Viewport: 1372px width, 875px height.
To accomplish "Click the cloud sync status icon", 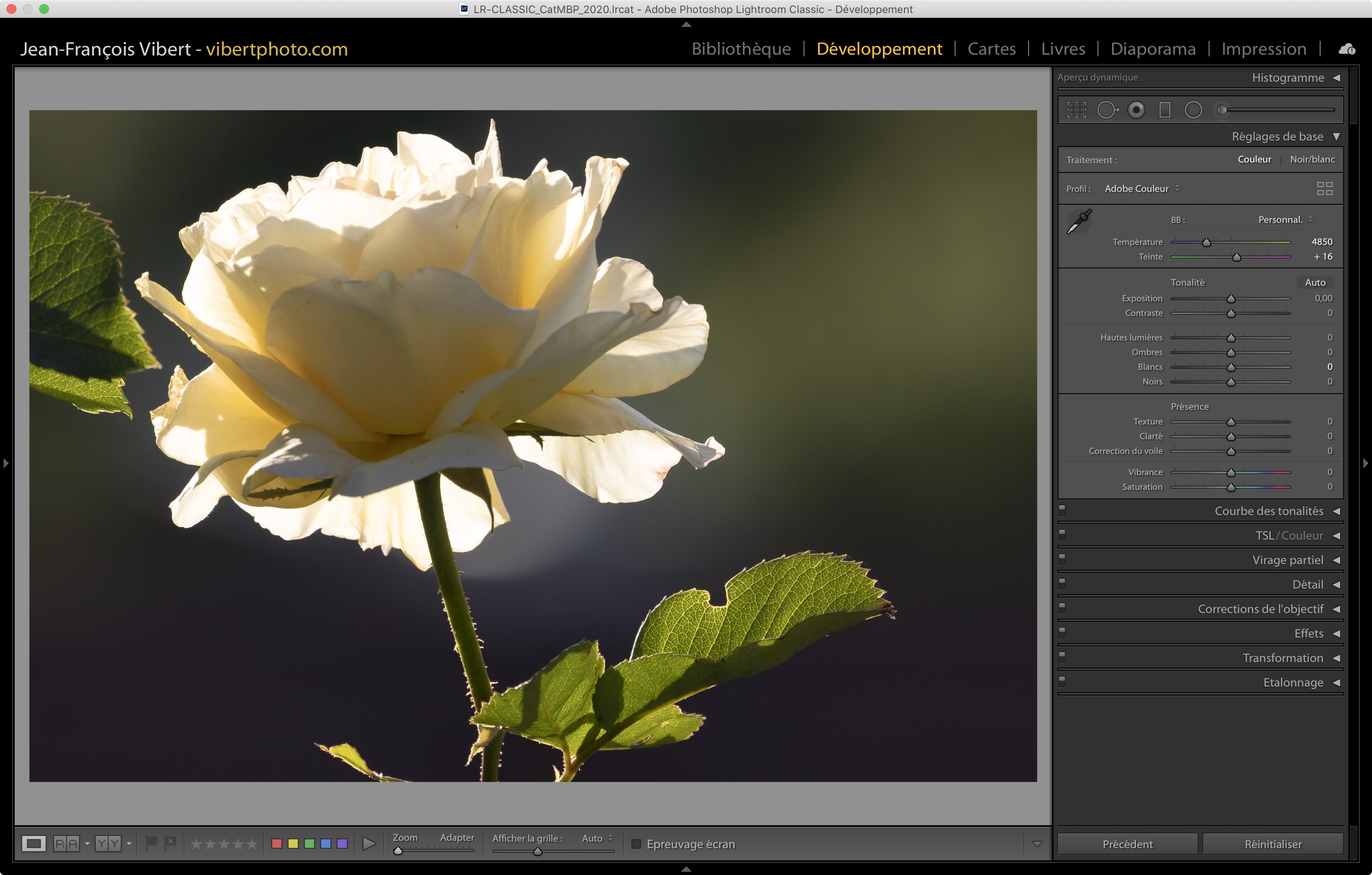I will coord(1347,49).
